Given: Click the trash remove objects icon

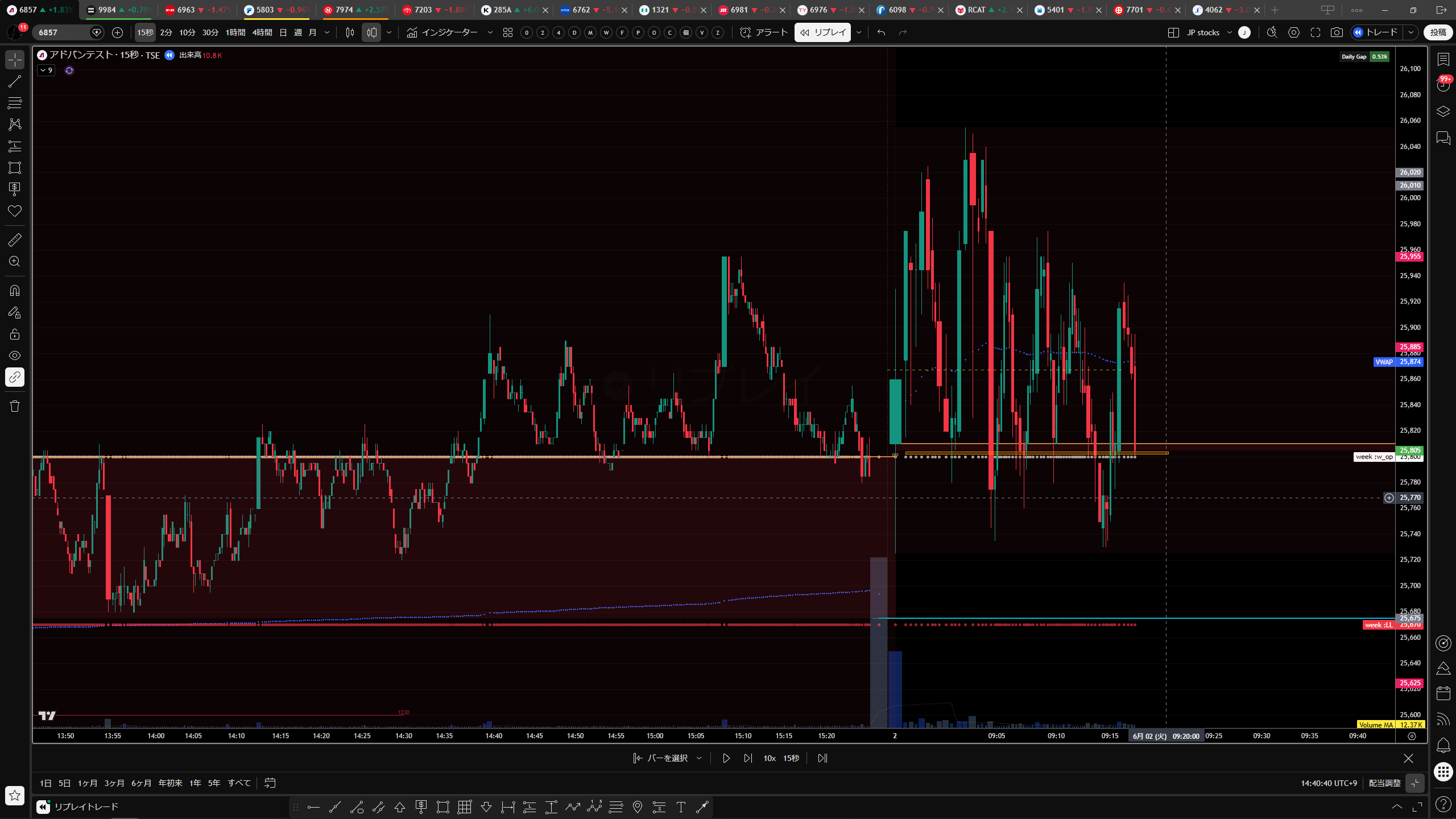Looking at the screenshot, I should pos(15,406).
